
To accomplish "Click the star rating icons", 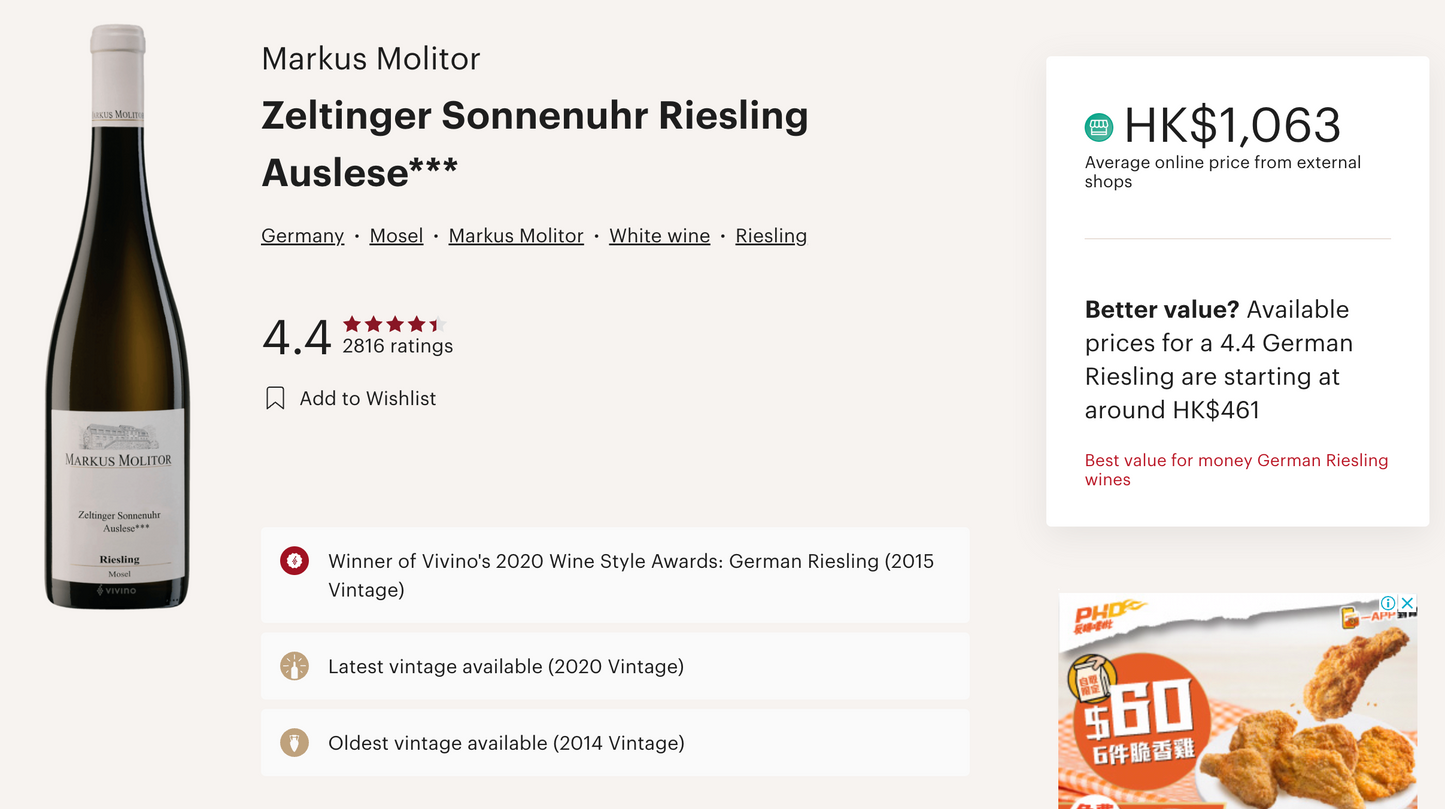I will (x=394, y=324).
